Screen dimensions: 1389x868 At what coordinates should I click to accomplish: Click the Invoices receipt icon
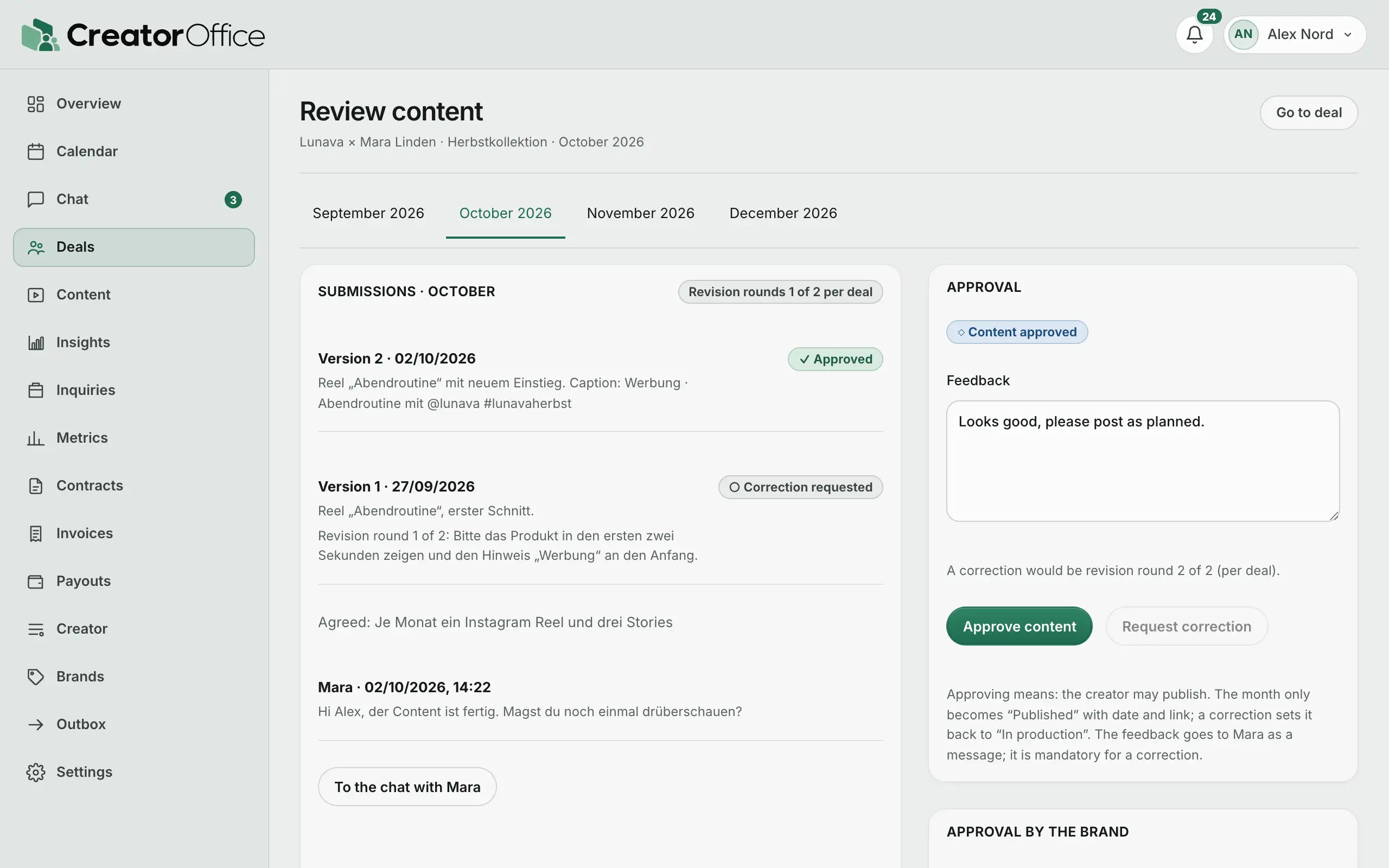36,533
